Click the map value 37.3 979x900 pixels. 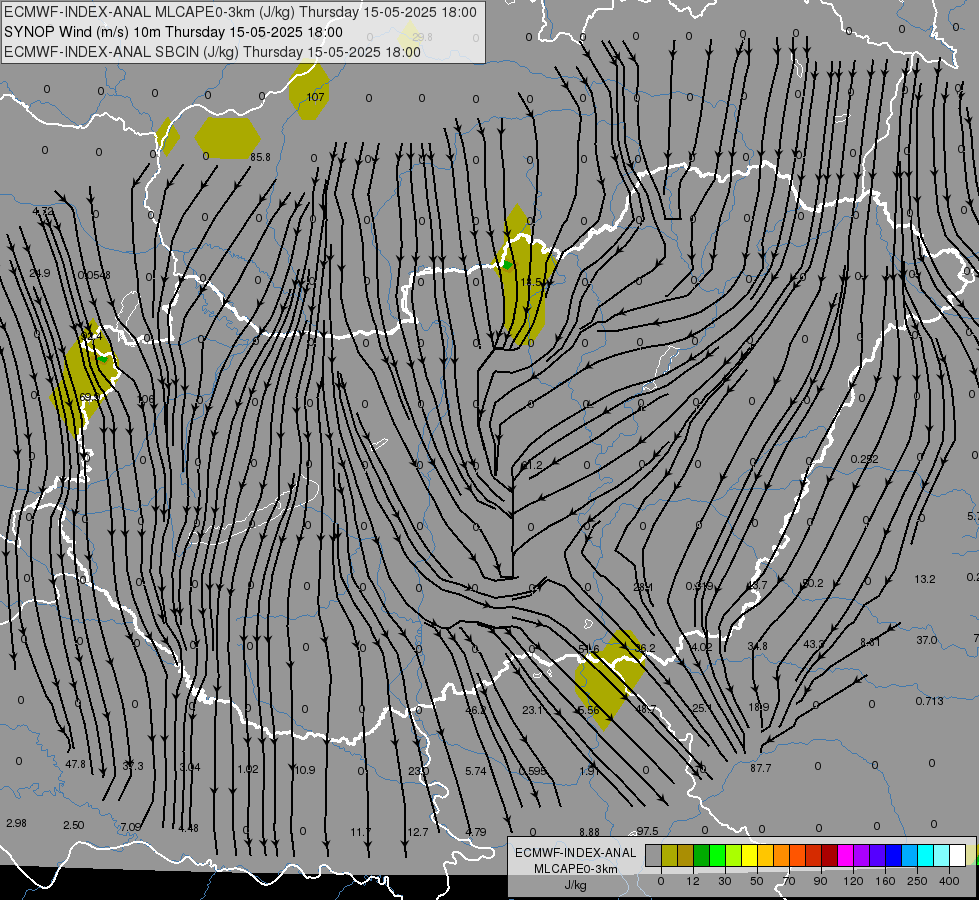coord(132,766)
